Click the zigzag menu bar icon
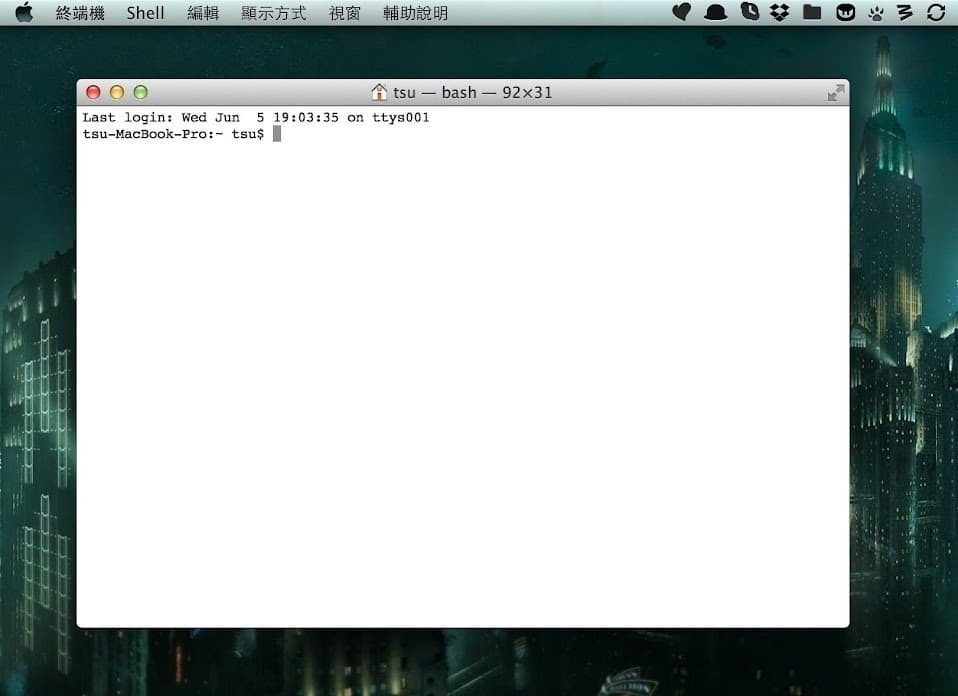 (906, 13)
